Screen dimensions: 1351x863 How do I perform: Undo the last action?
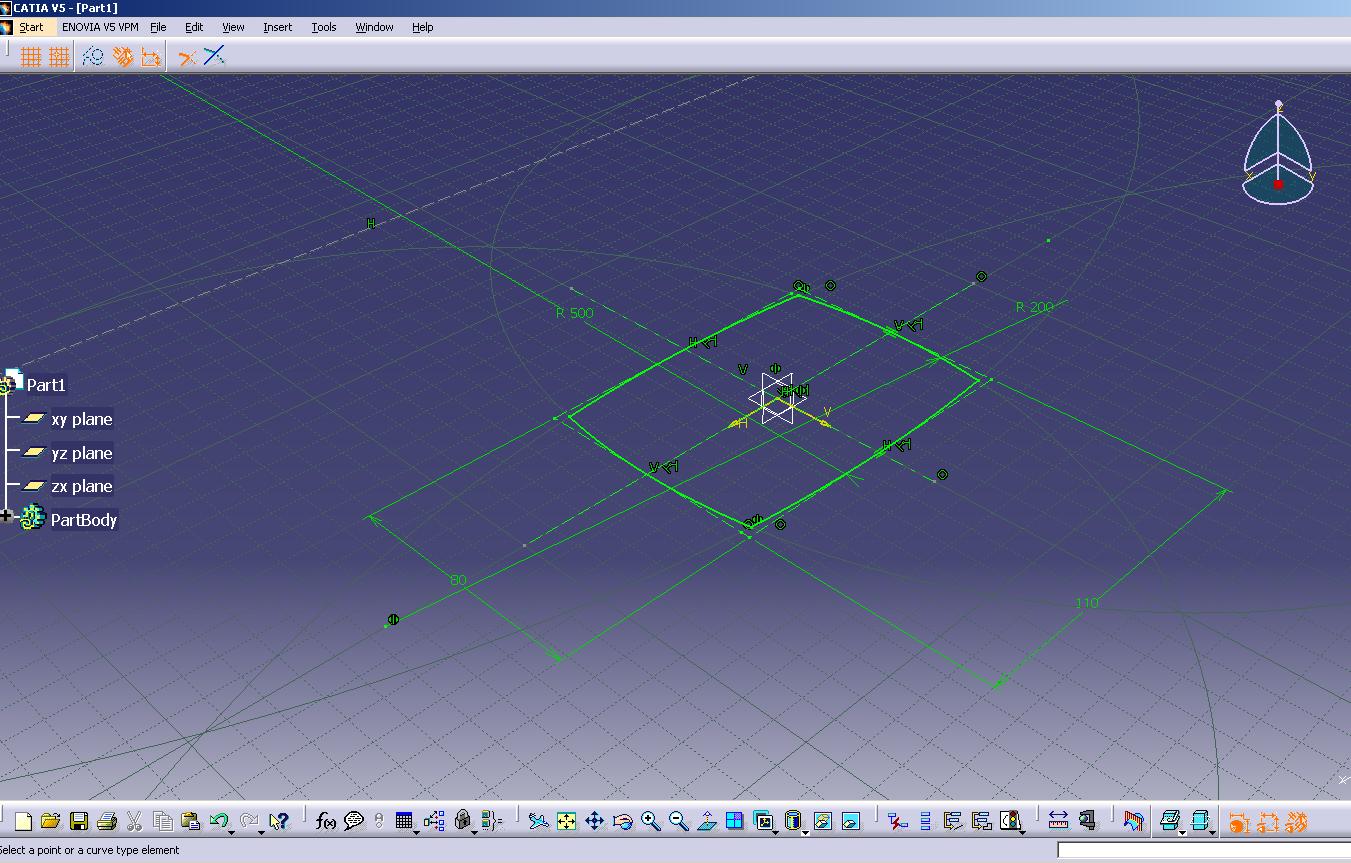tap(218, 820)
